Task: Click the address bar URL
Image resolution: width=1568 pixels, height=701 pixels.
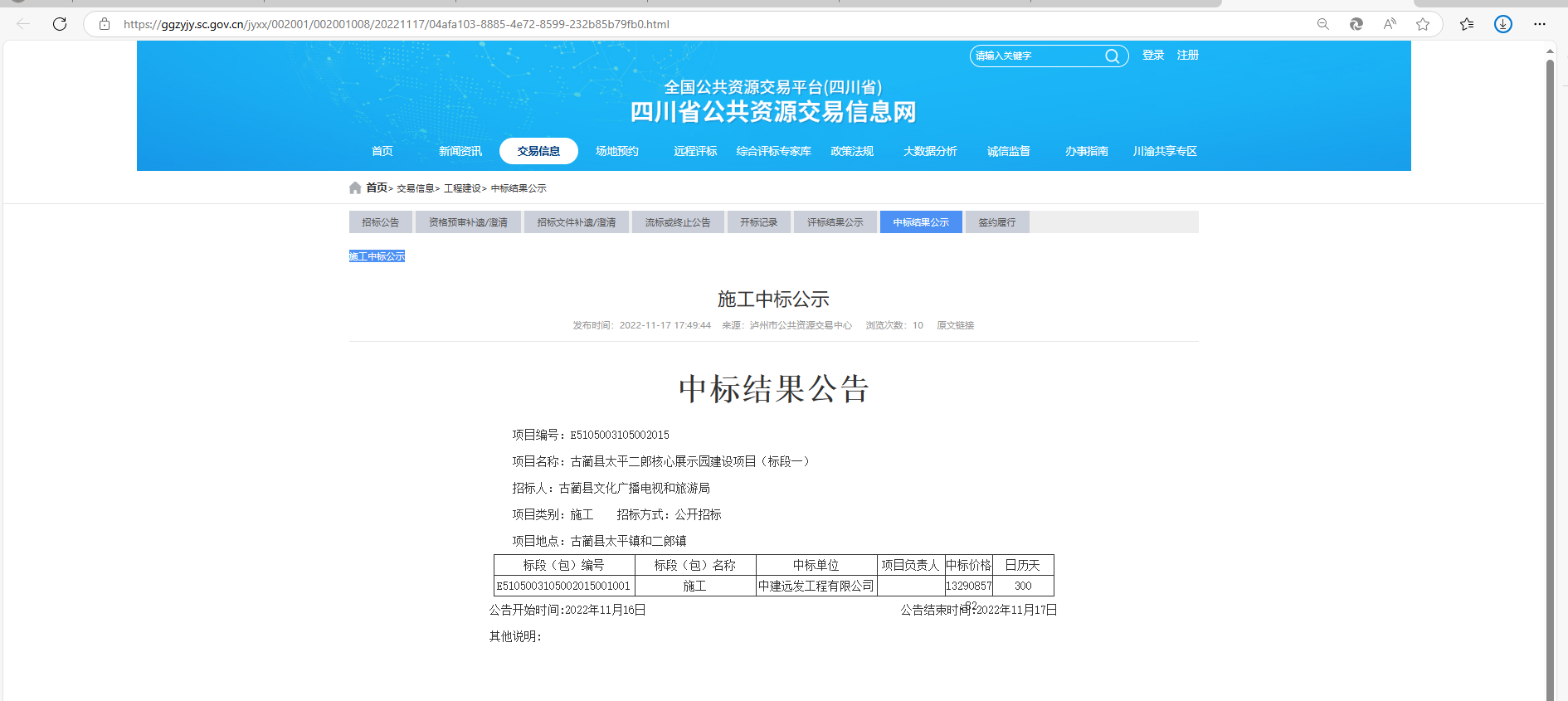Action: click(x=397, y=24)
